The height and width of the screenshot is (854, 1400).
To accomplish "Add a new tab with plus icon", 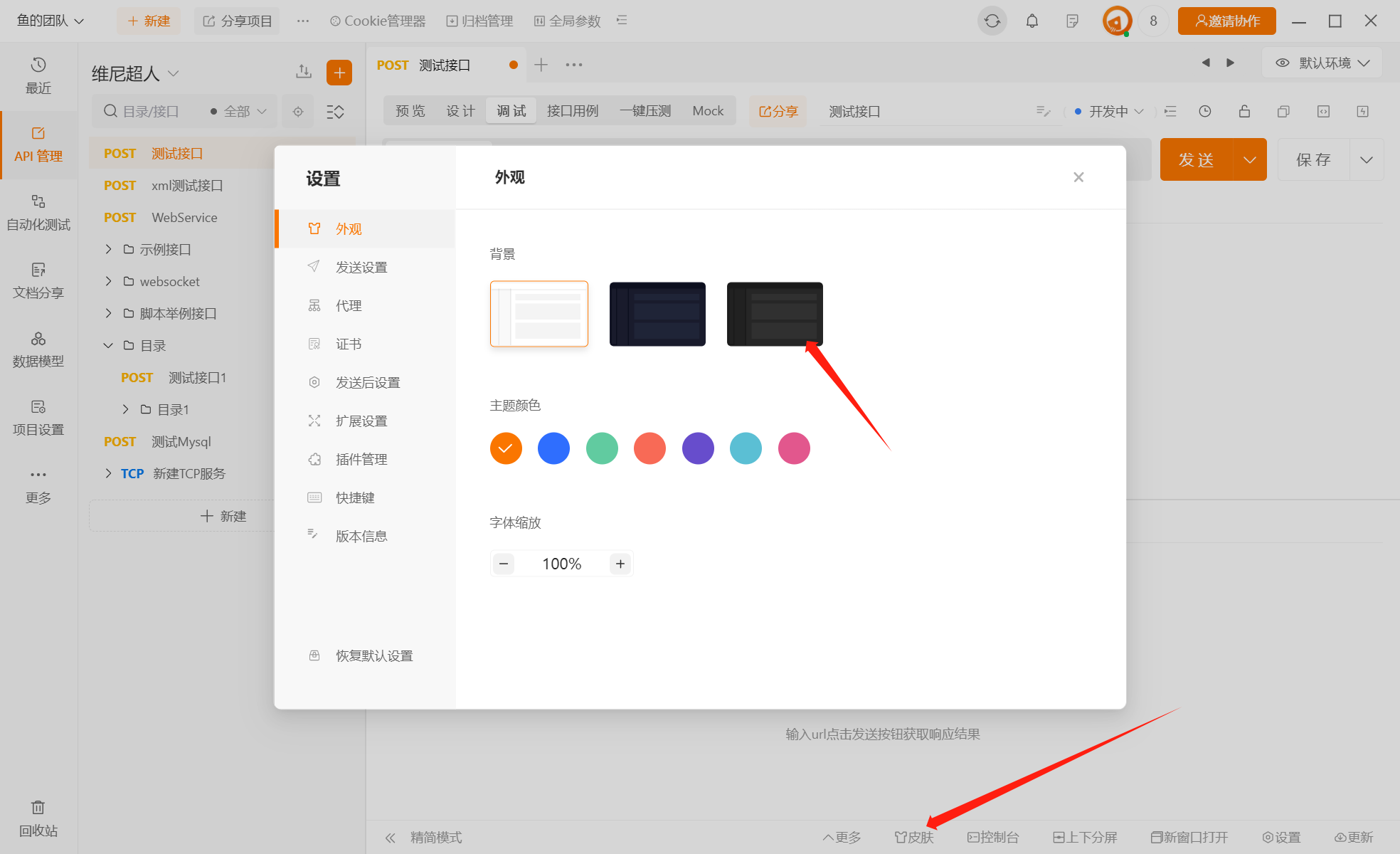I will pos(541,65).
